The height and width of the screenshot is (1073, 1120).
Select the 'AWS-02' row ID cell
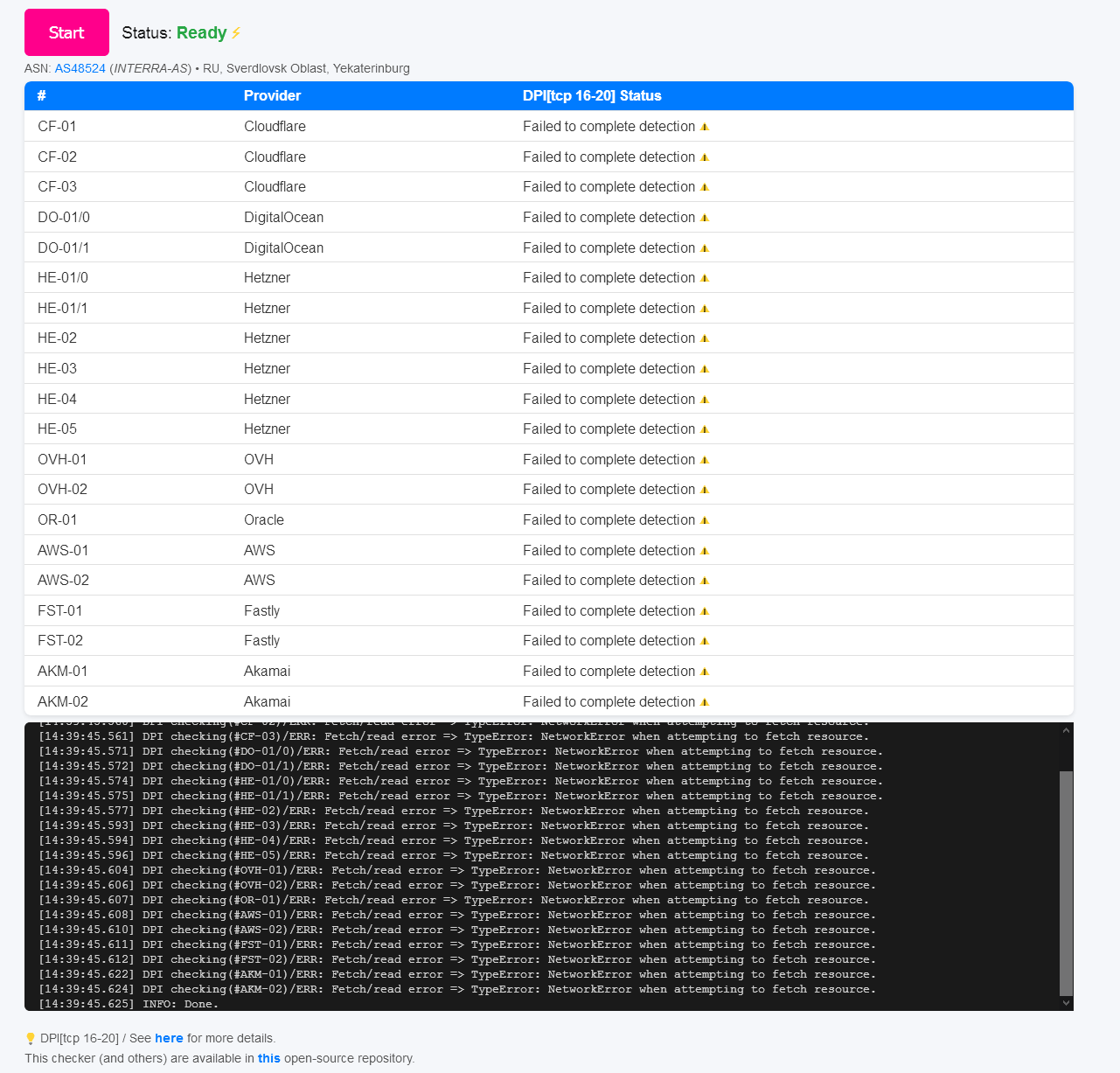click(x=63, y=581)
